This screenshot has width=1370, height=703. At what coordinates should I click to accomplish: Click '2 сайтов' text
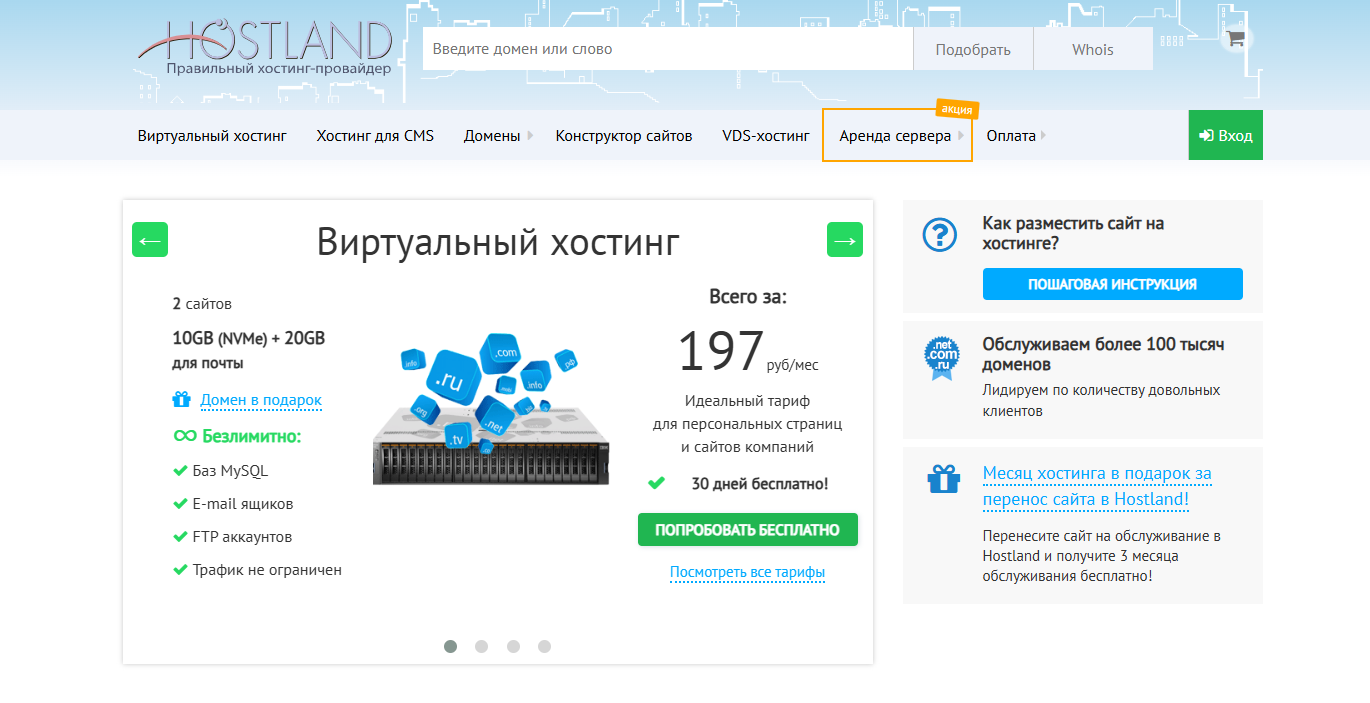point(202,303)
